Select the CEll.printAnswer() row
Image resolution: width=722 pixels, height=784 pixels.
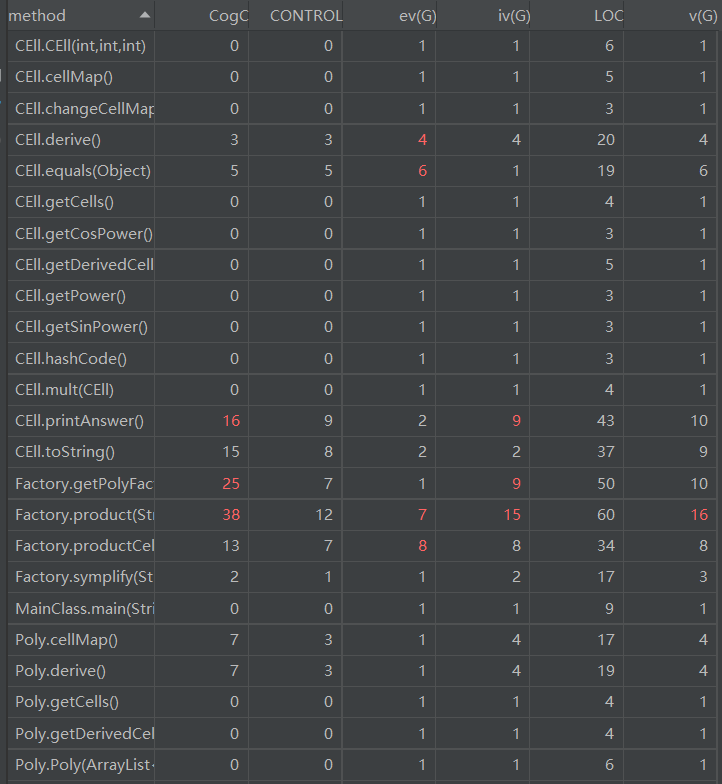tap(362, 420)
